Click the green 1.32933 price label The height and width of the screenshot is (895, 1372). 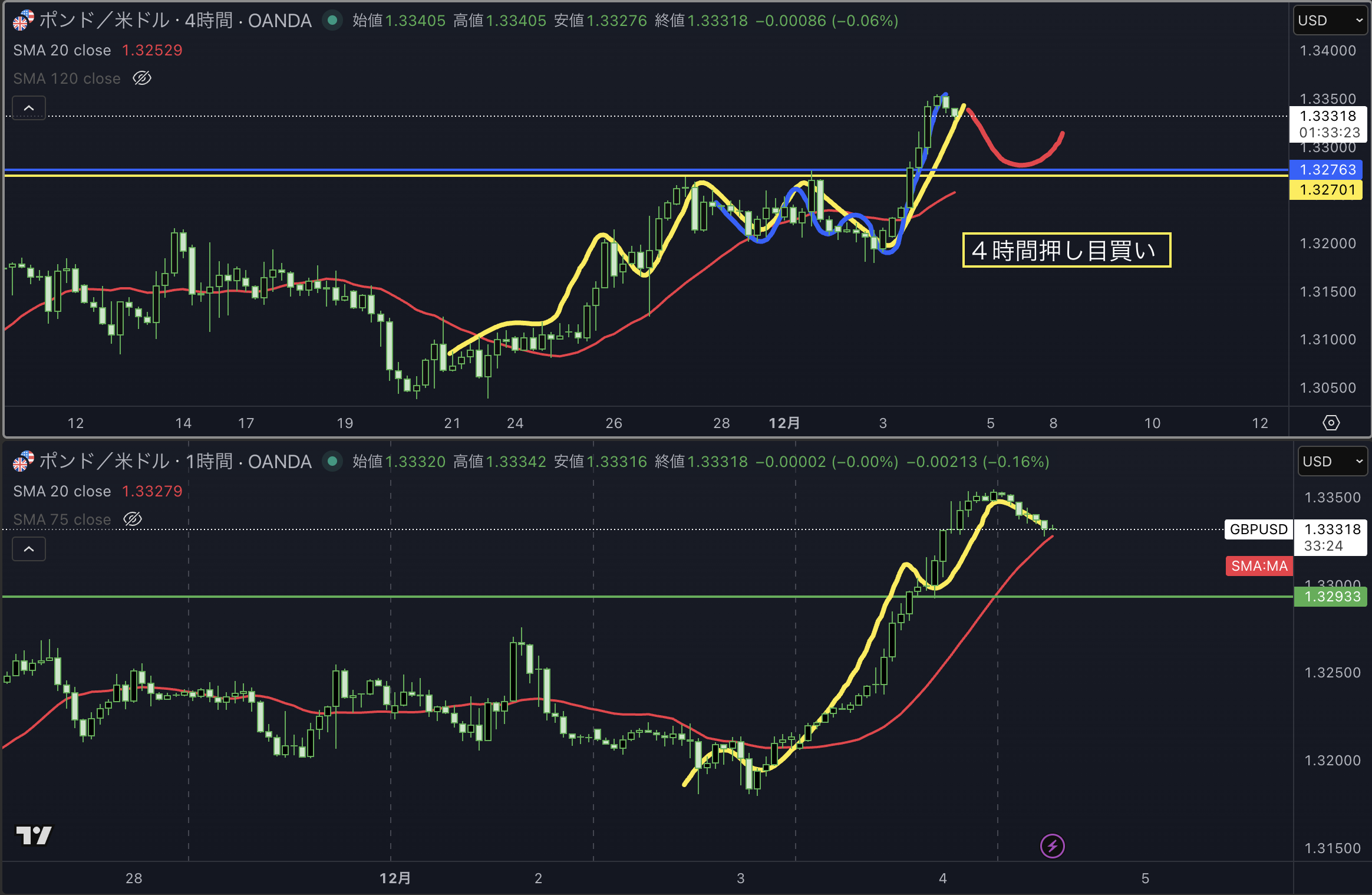pos(1331,597)
